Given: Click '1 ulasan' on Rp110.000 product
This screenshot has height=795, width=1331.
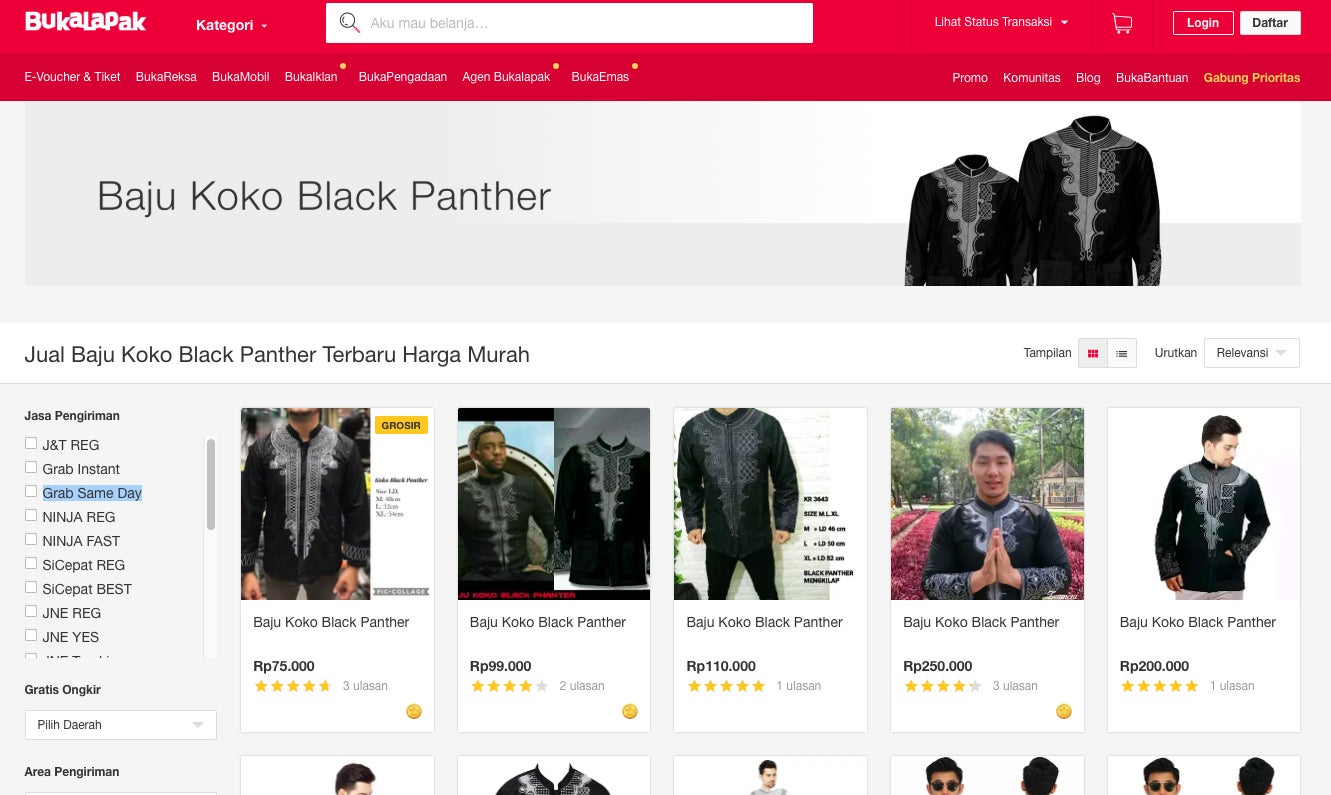Looking at the screenshot, I should pyautogui.click(x=798, y=686).
